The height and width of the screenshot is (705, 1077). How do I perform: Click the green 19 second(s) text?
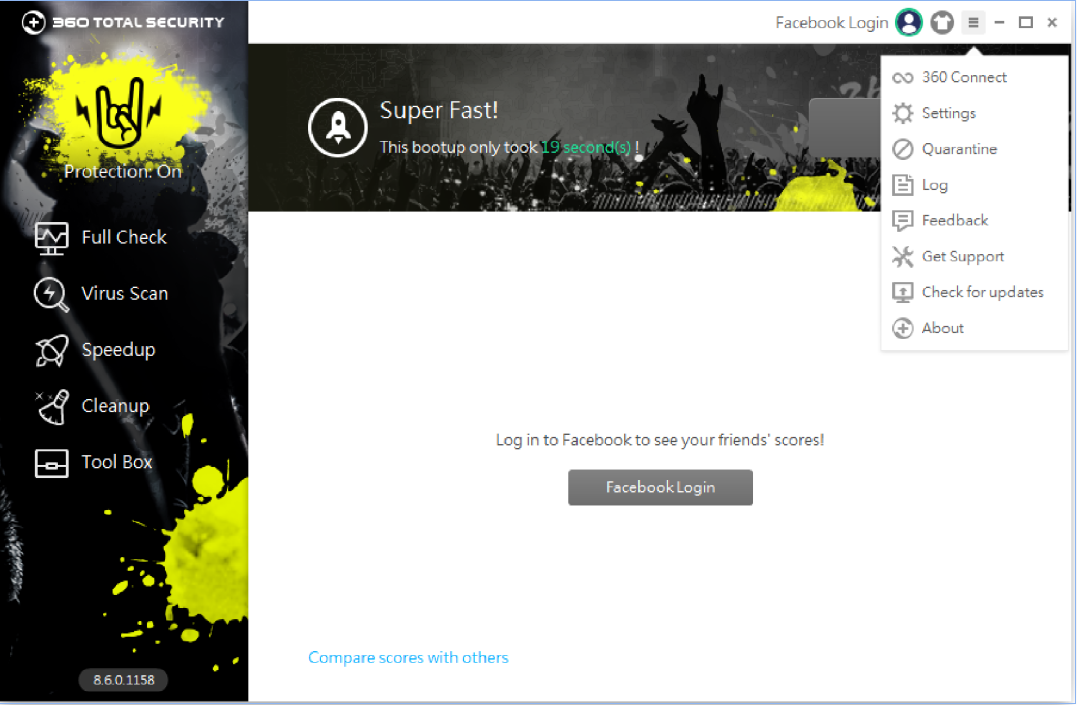click(x=586, y=148)
